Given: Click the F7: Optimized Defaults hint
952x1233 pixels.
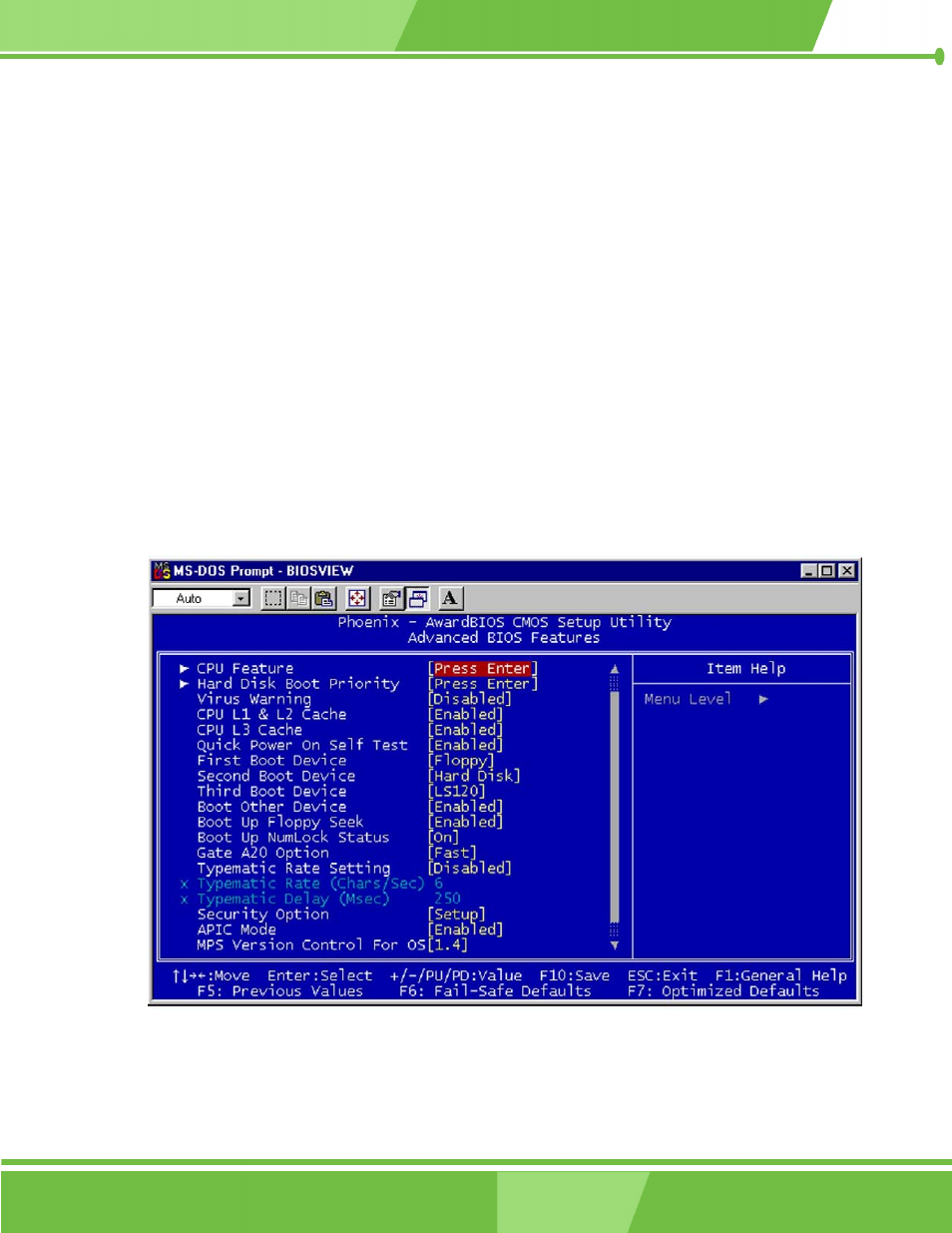Looking at the screenshot, I should click(723, 991).
